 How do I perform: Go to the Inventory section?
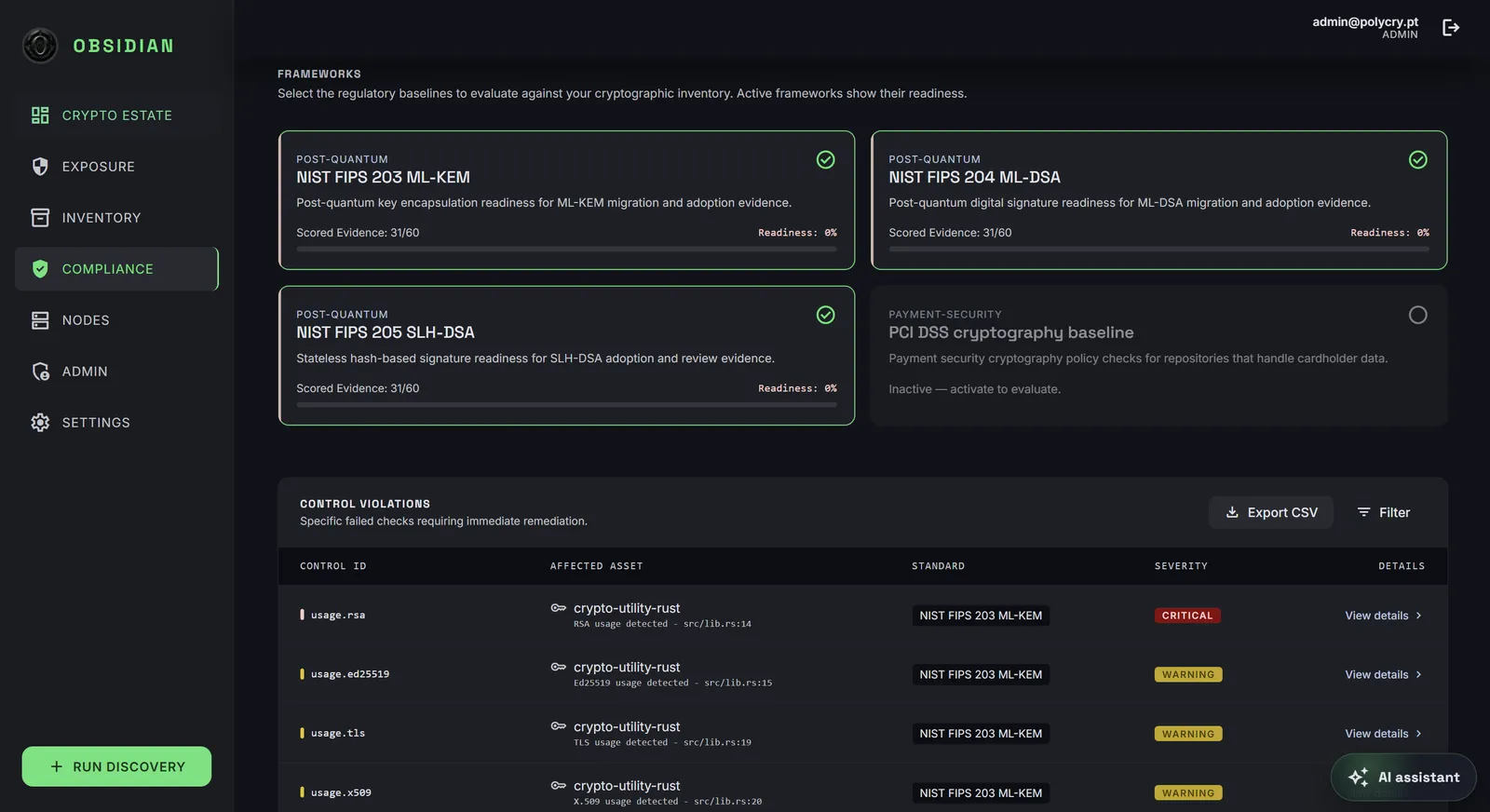point(116,218)
